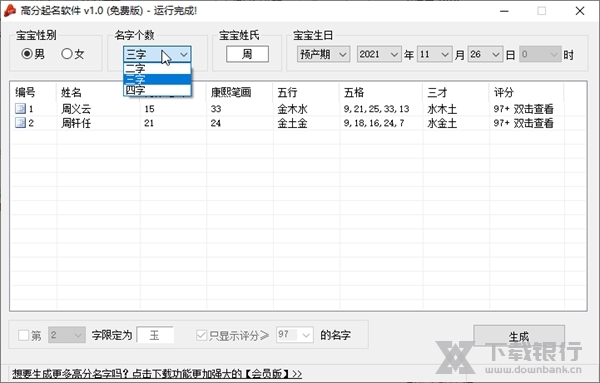The image size is (600, 383).
Task: Sort by the 姓名 column header
Action: 71,92
